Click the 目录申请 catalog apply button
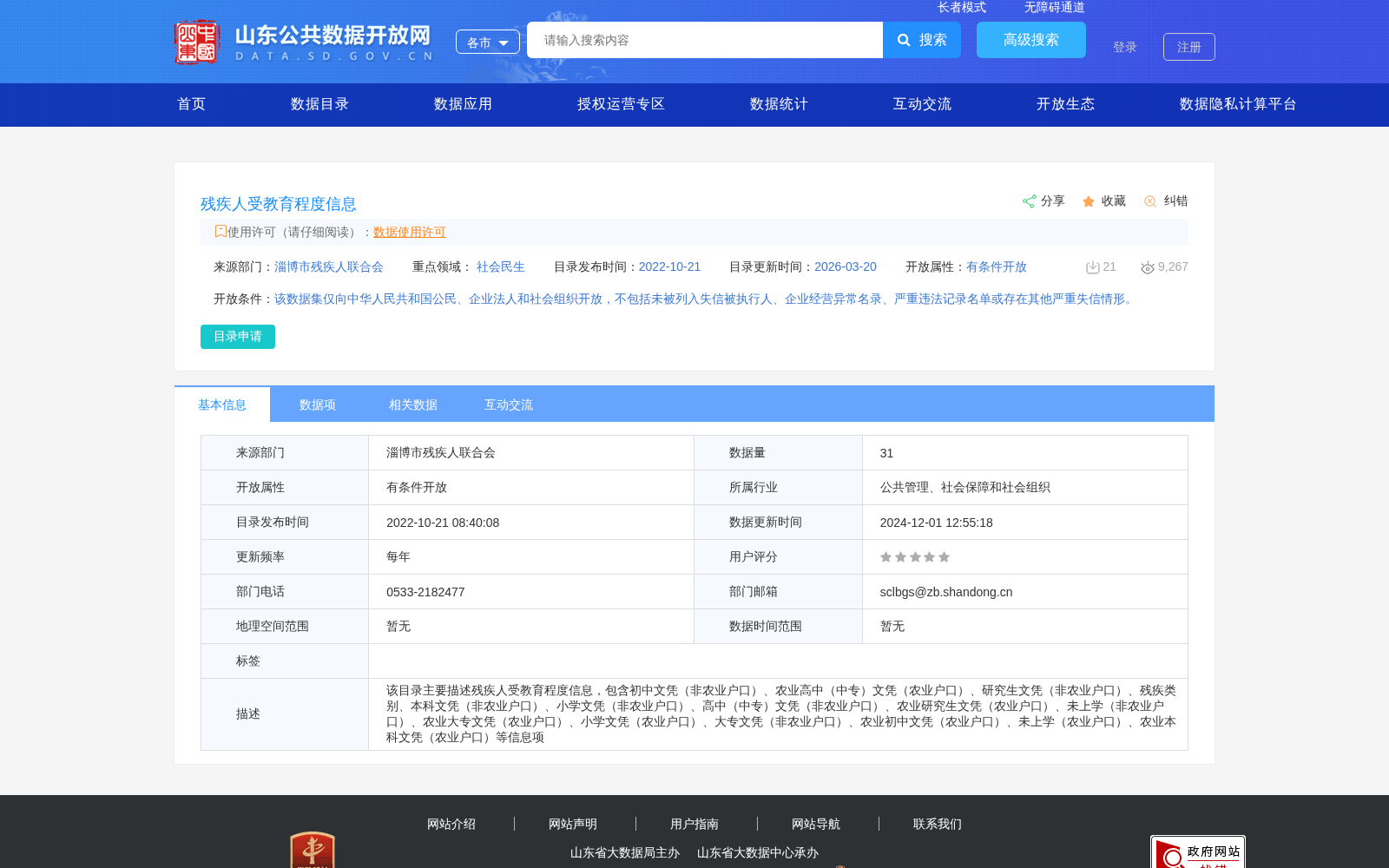The image size is (1389, 868). (x=238, y=337)
